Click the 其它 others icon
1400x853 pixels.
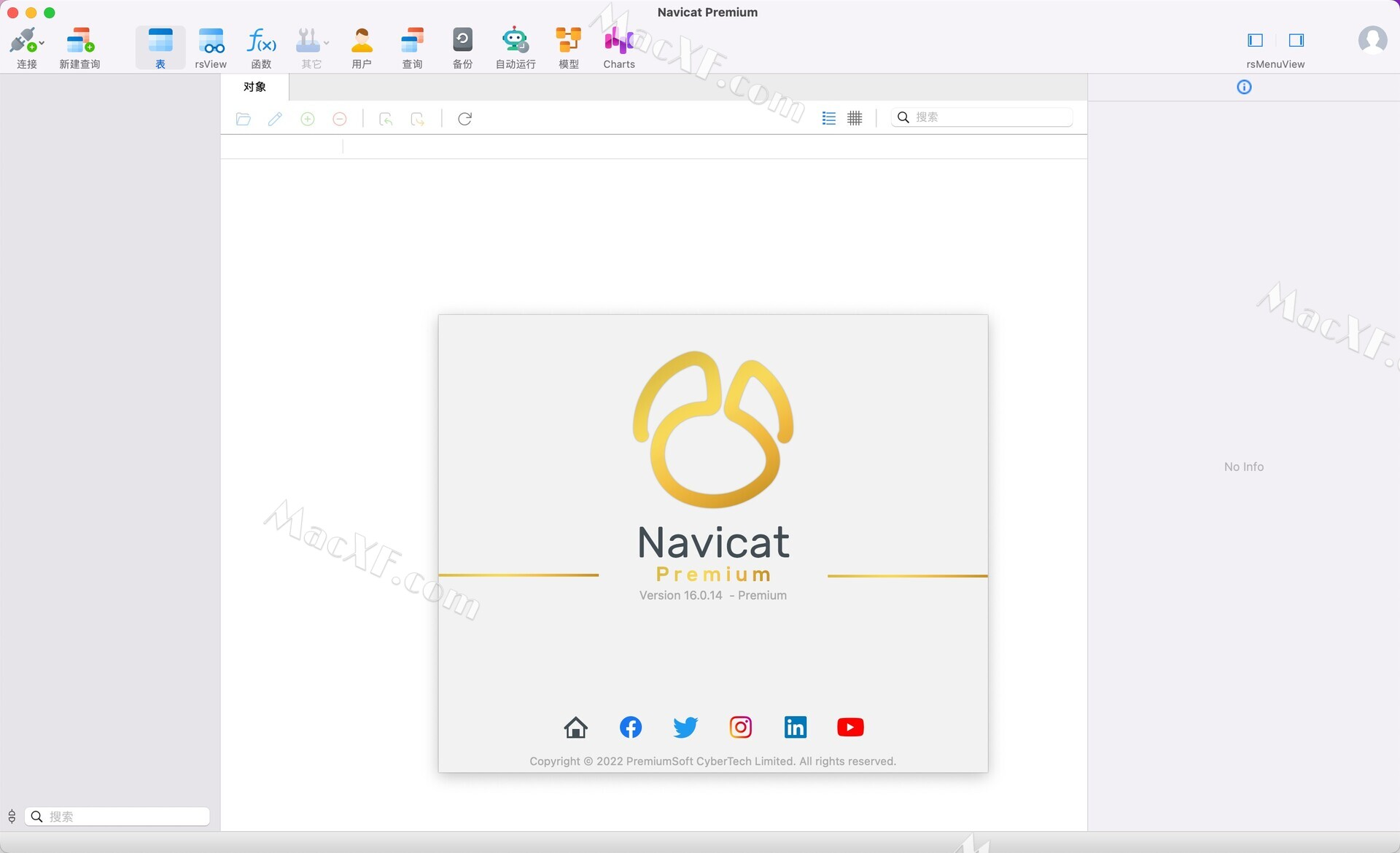coord(308,40)
